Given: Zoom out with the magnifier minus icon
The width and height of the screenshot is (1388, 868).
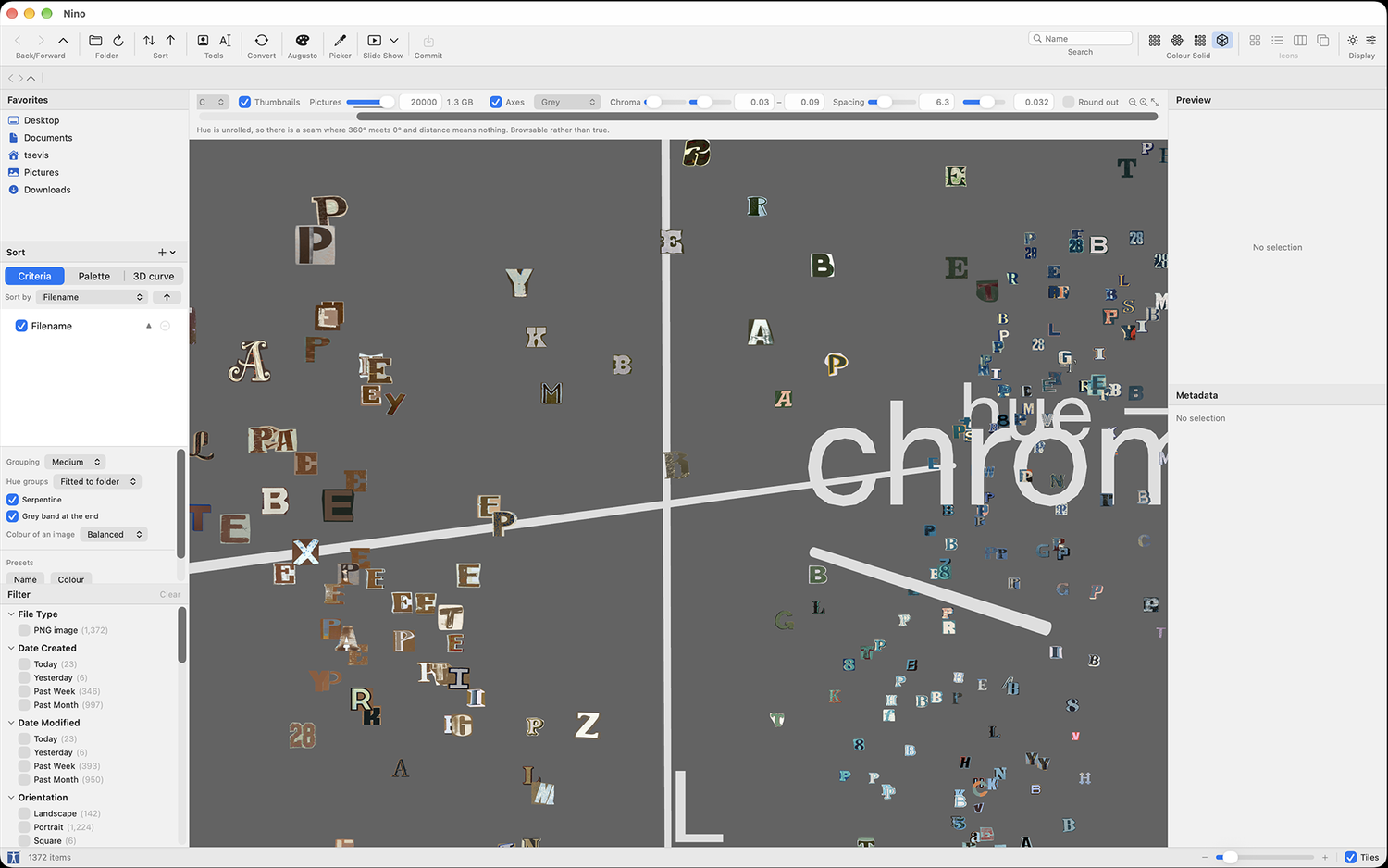Looking at the screenshot, I should tap(1133, 103).
